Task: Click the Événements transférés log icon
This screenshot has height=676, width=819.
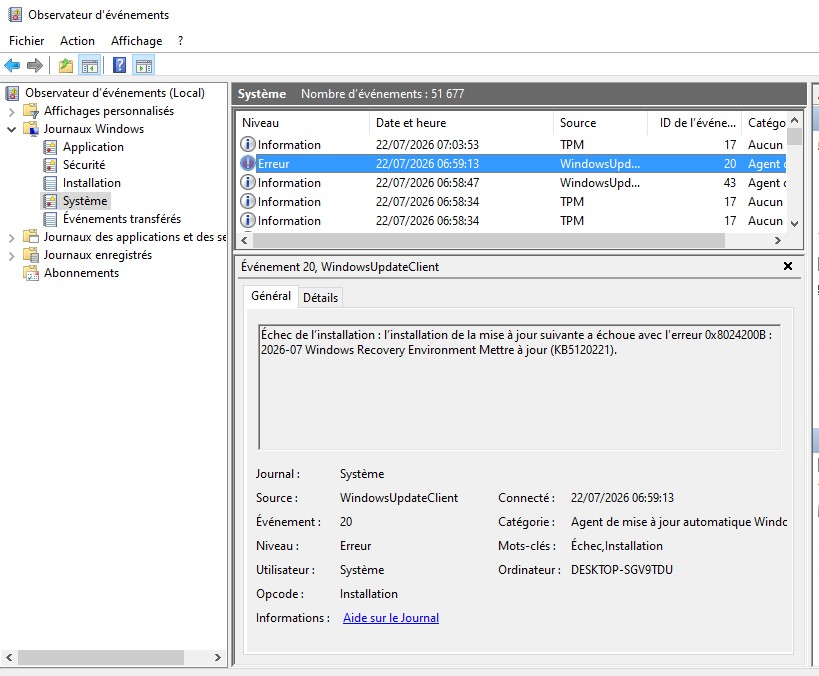Action: coord(50,219)
